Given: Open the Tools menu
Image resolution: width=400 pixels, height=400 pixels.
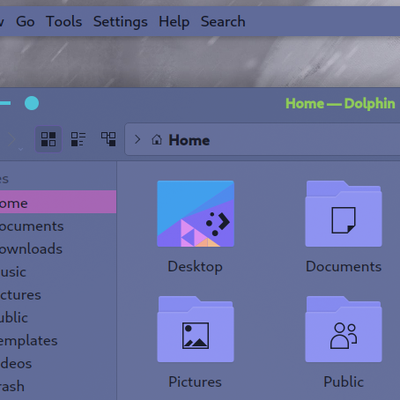Looking at the screenshot, I should pyautogui.click(x=64, y=22).
